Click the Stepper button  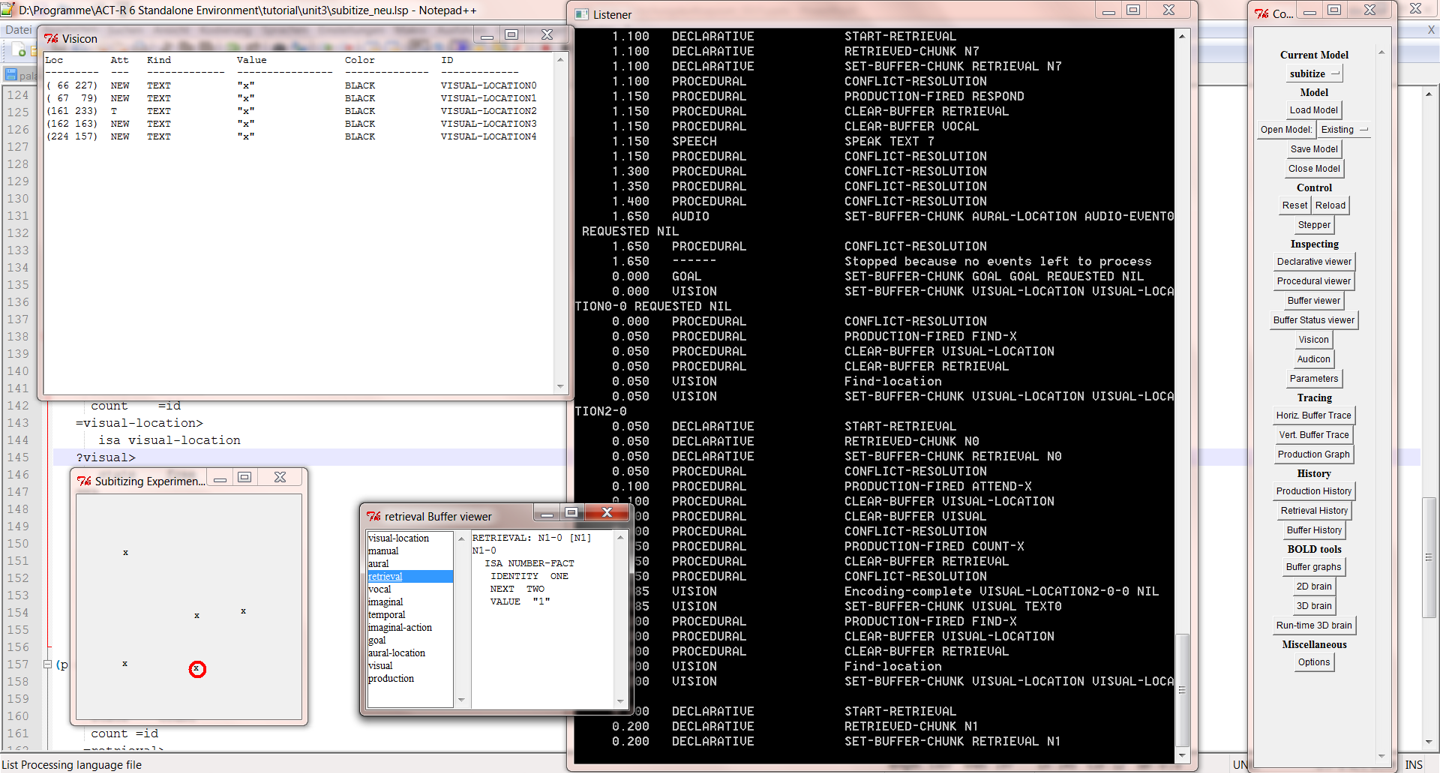tap(1313, 225)
